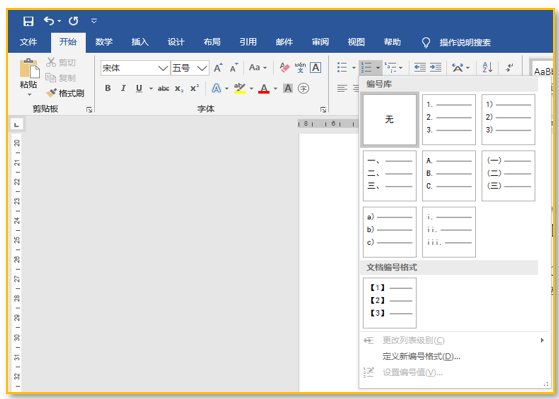Click the multilevel list icon
The image size is (559, 399).
391,67
